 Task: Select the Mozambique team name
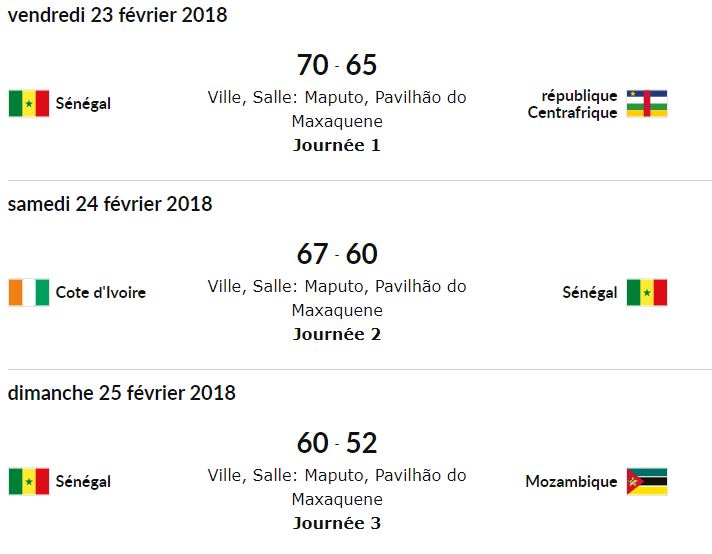click(x=572, y=482)
